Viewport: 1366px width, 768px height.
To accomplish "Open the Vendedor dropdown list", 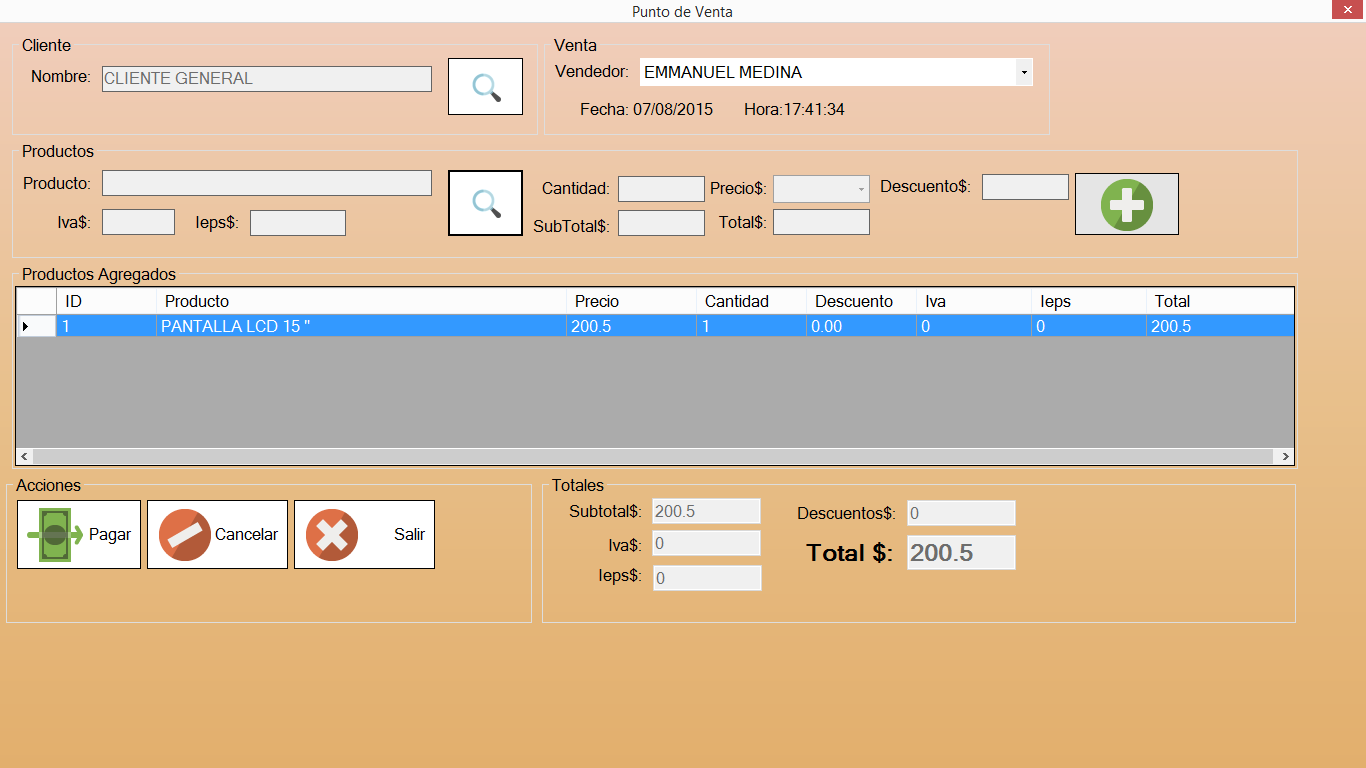I will click(x=1023, y=72).
